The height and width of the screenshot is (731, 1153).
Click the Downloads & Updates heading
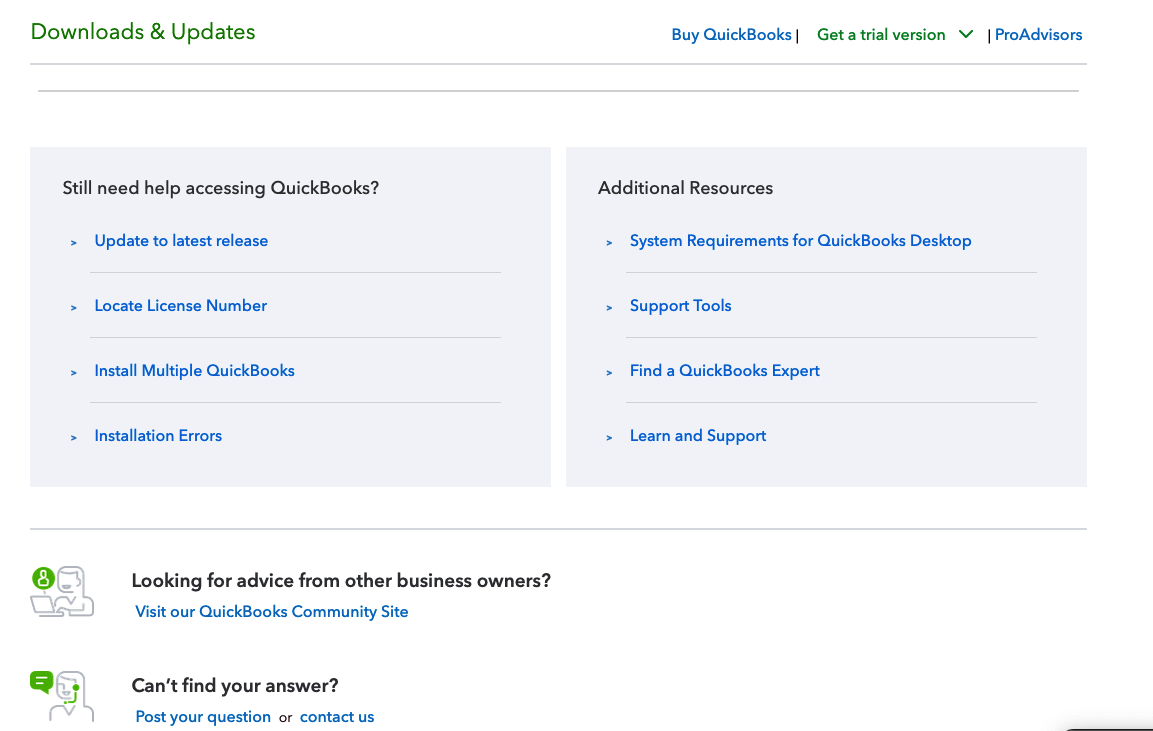[x=143, y=32]
